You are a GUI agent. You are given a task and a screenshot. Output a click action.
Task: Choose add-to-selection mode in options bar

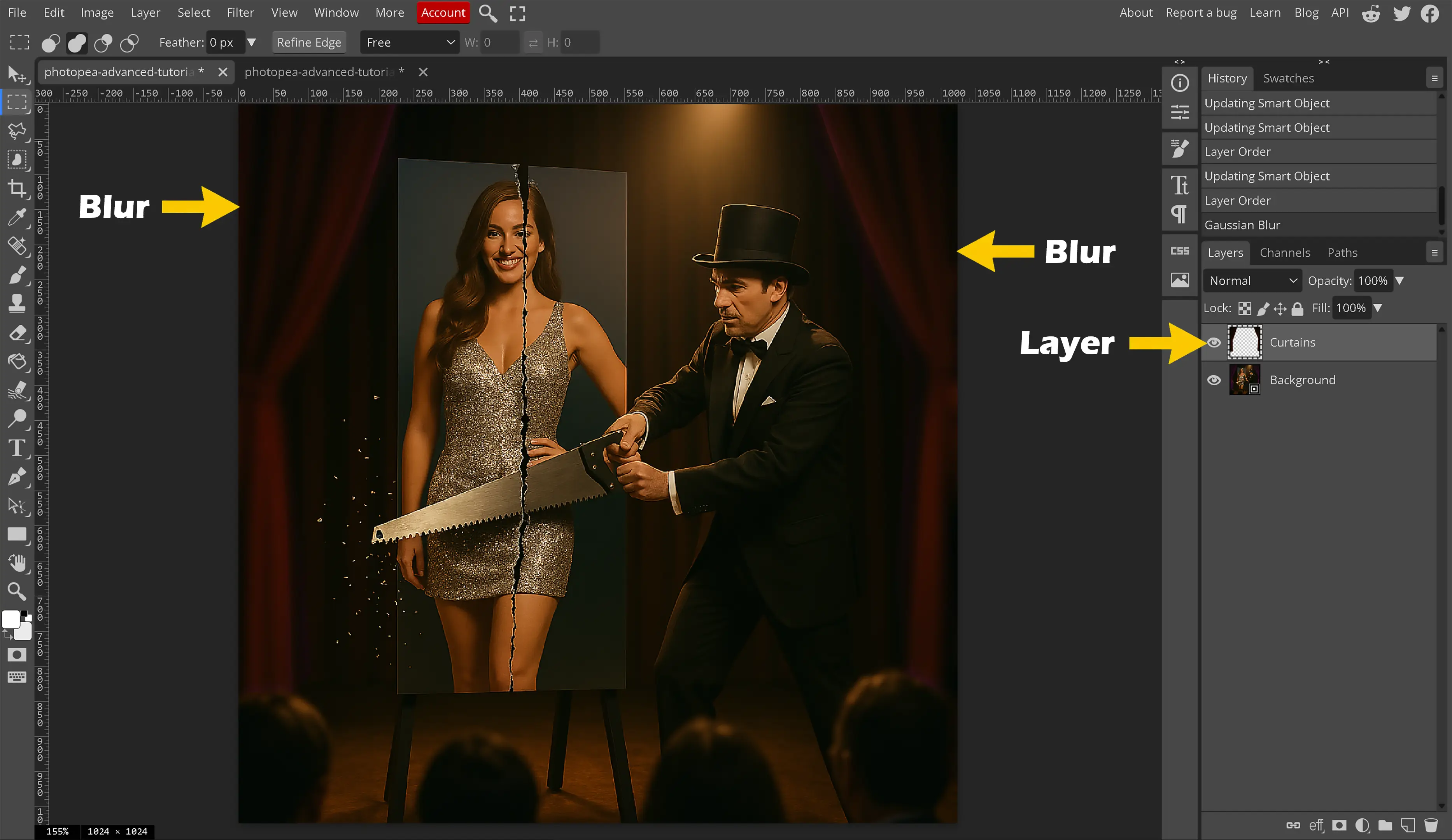coord(77,43)
